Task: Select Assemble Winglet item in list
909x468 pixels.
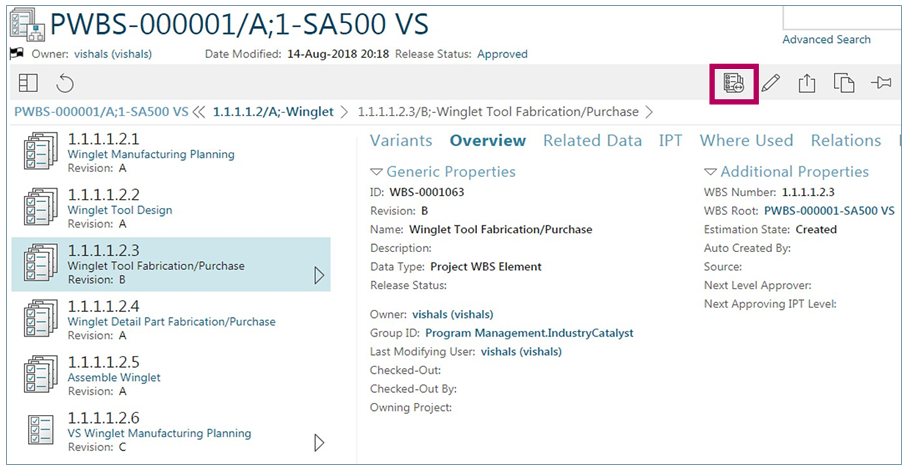Action: [x=114, y=378]
